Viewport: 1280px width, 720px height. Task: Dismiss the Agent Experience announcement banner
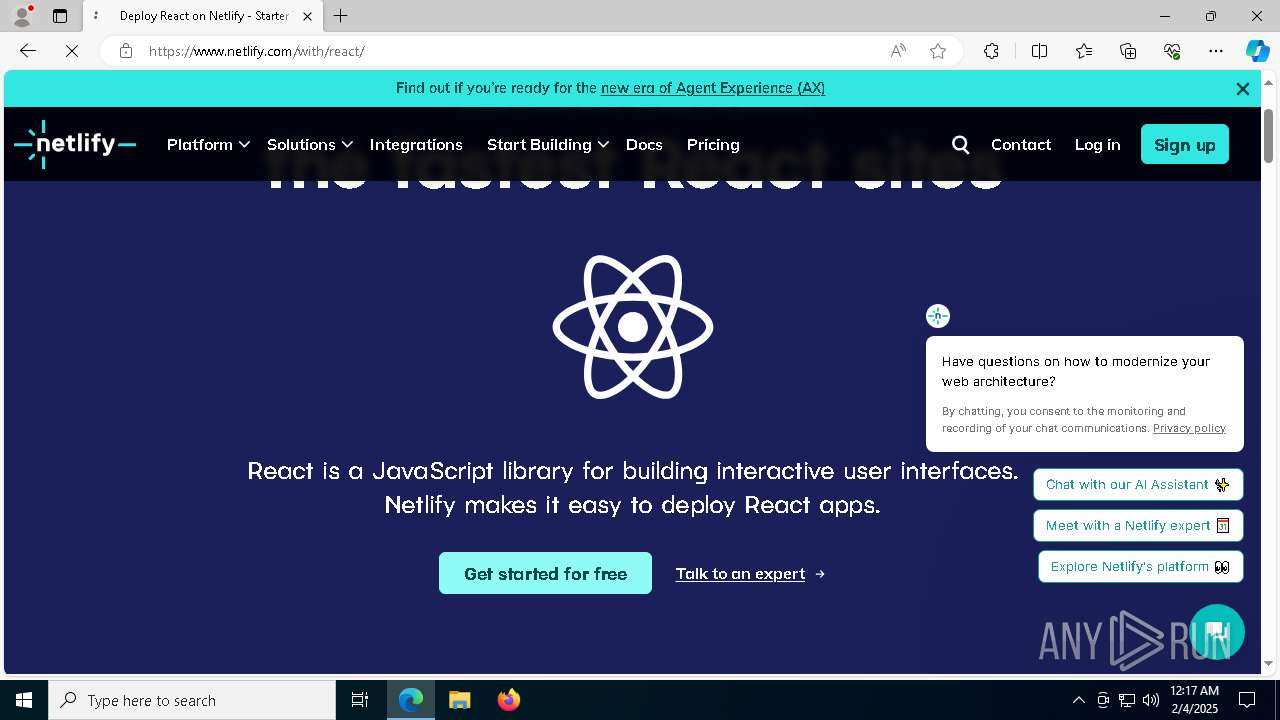tap(1243, 89)
